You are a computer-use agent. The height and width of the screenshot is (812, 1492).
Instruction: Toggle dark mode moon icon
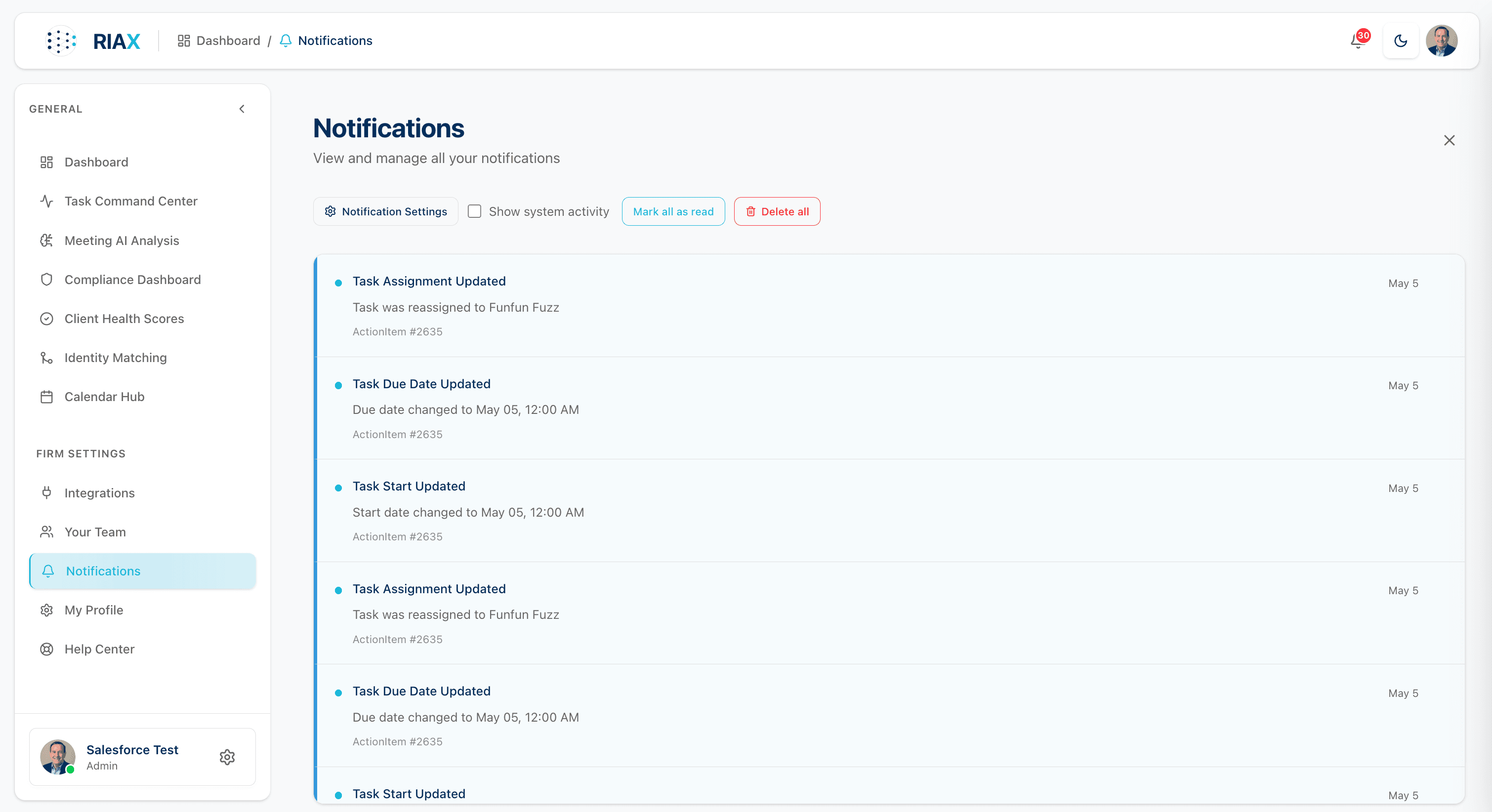(x=1401, y=41)
